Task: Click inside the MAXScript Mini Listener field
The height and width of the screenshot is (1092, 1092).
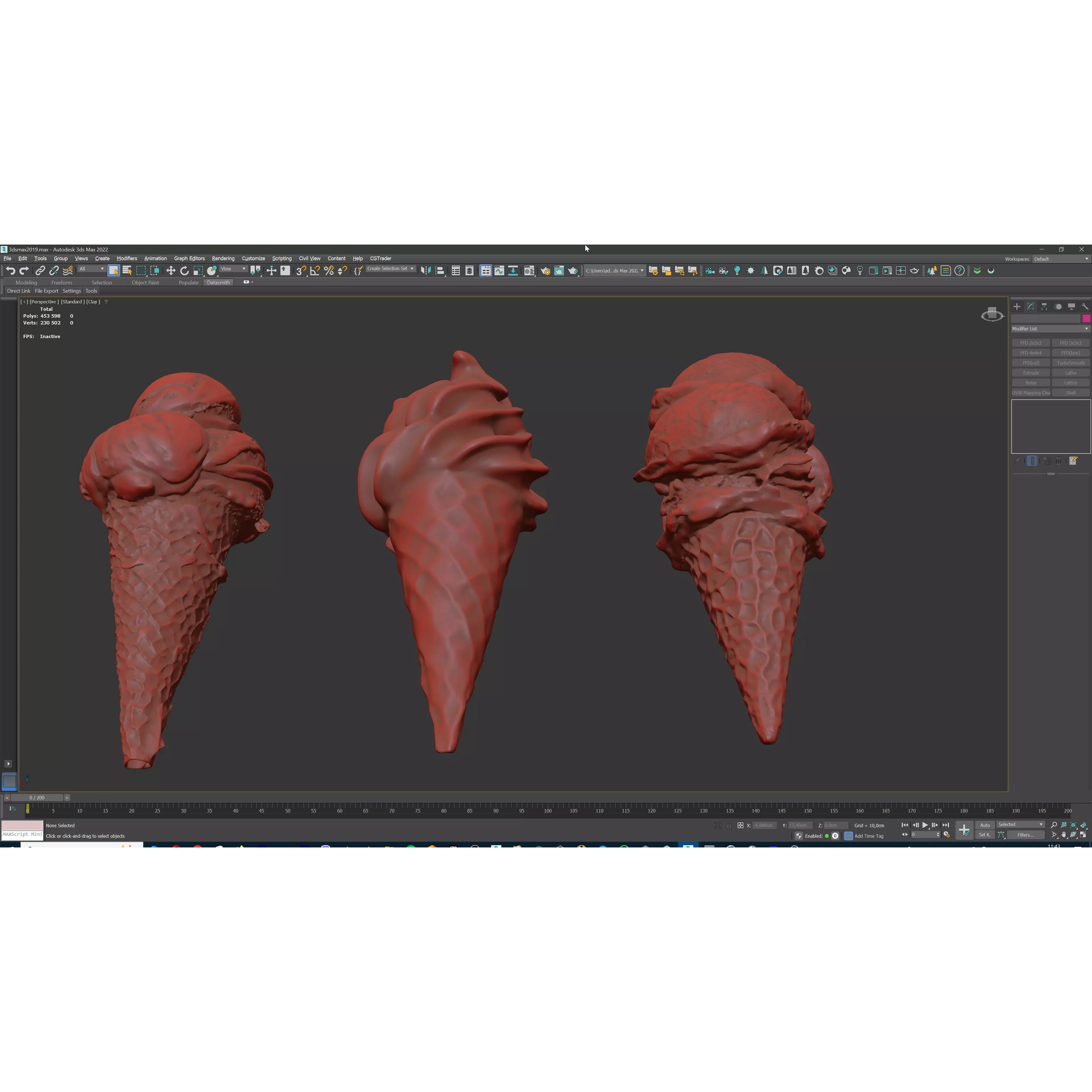Action: click(x=22, y=834)
